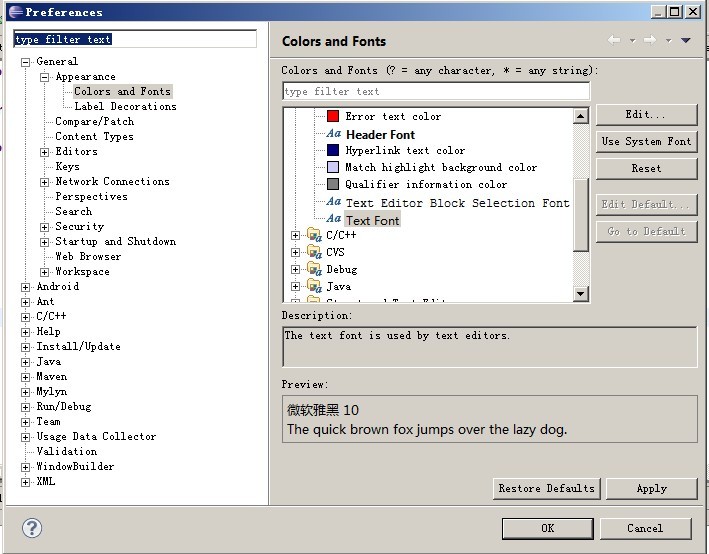Expand the CVS category in fonts list

click(295, 252)
